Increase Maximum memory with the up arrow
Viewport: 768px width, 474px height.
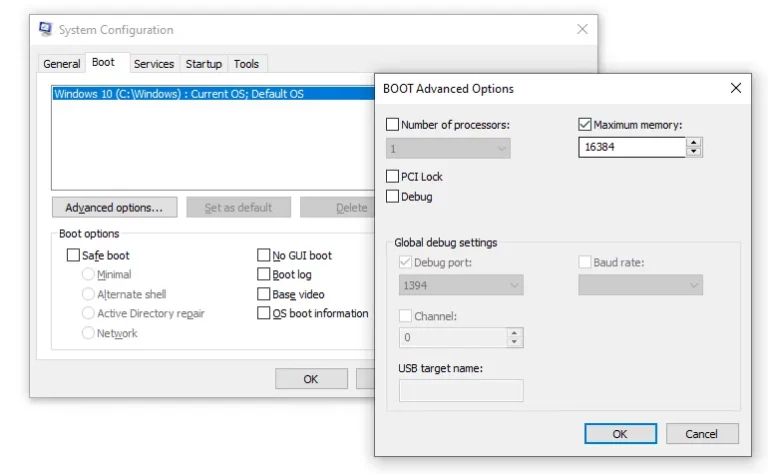[x=694, y=142]
